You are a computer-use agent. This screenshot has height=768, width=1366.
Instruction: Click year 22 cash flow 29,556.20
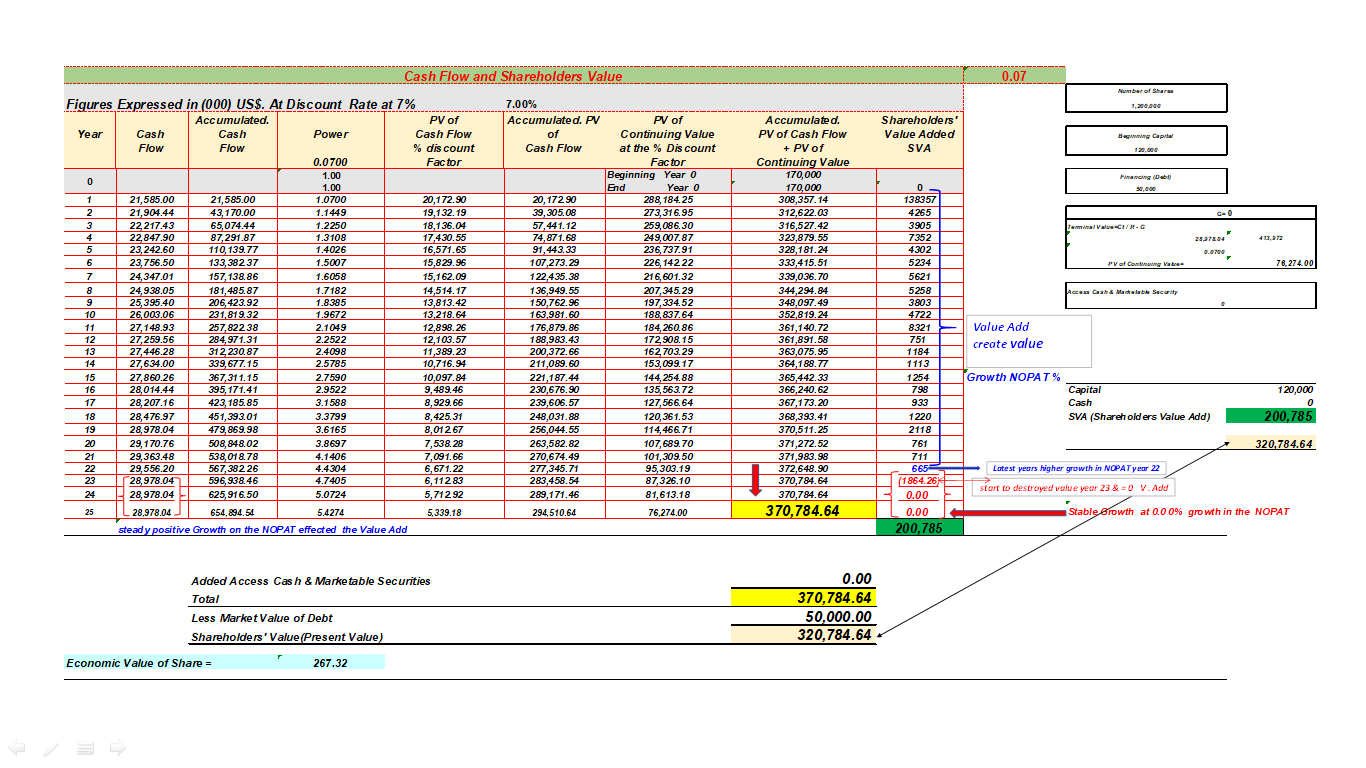pos(151,468)
